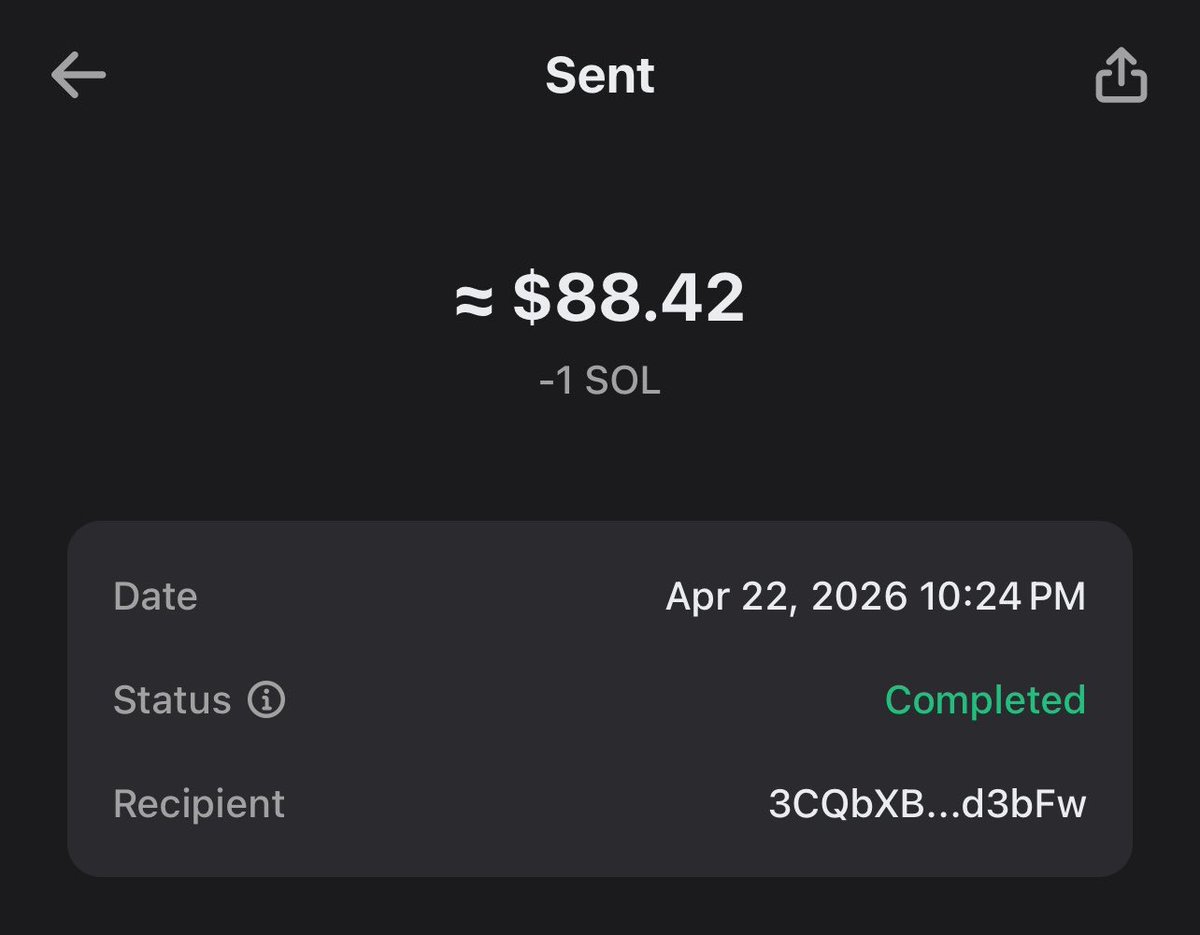This screenshot has width=1200, height=935.
Task: Go back using the left arrow
Action: [x=79, y=76]
